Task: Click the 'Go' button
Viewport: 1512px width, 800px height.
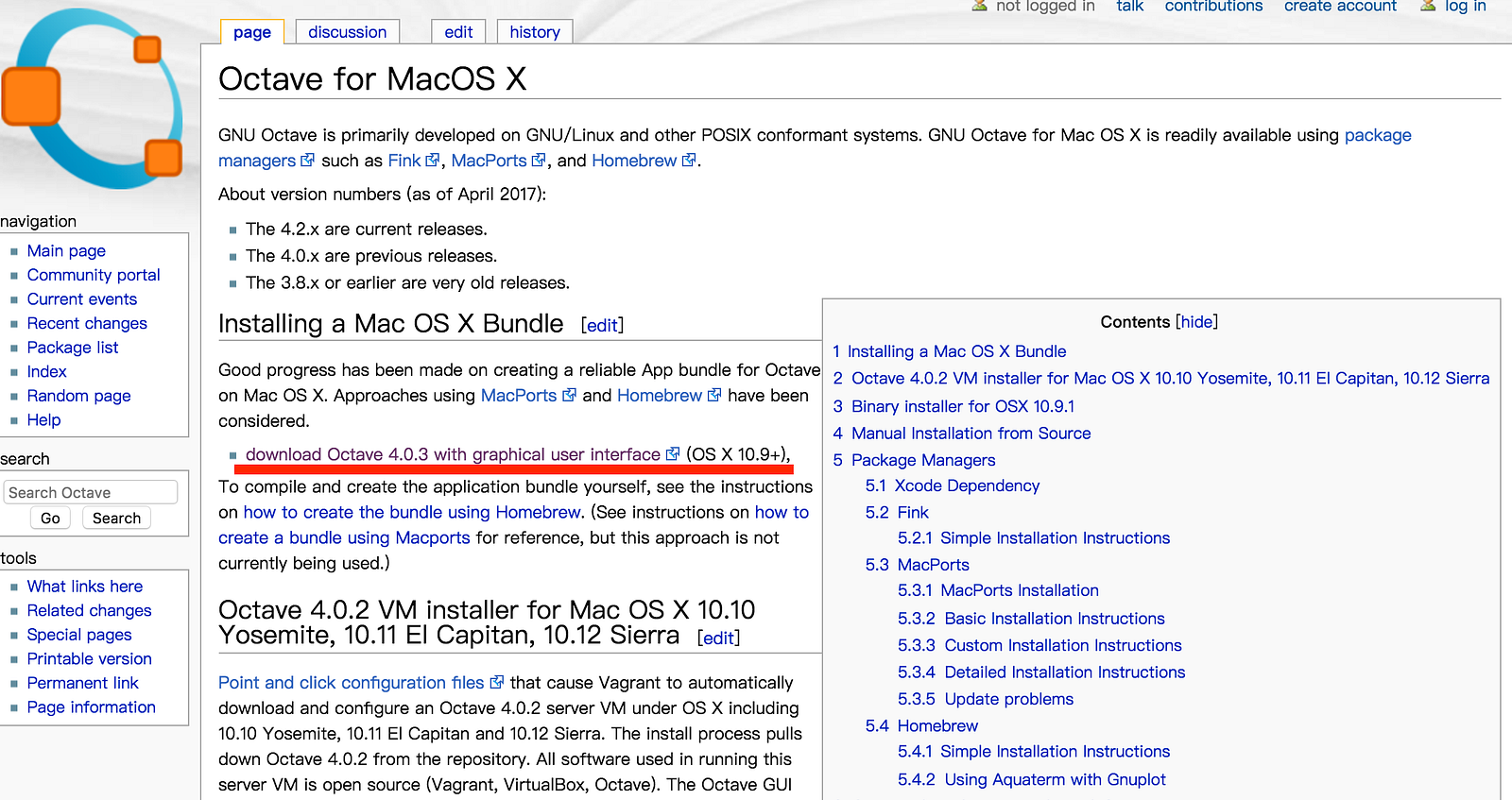Action: pos(50,518)
